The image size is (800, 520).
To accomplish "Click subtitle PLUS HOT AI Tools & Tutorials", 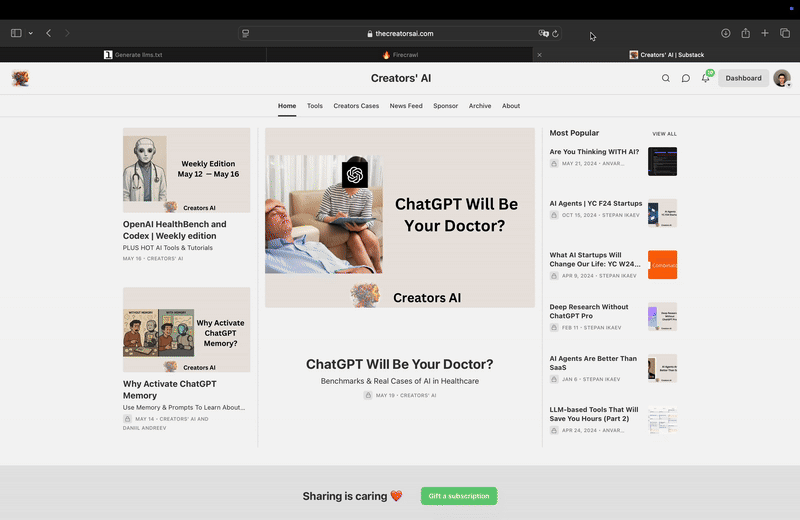I will [167, 247].
